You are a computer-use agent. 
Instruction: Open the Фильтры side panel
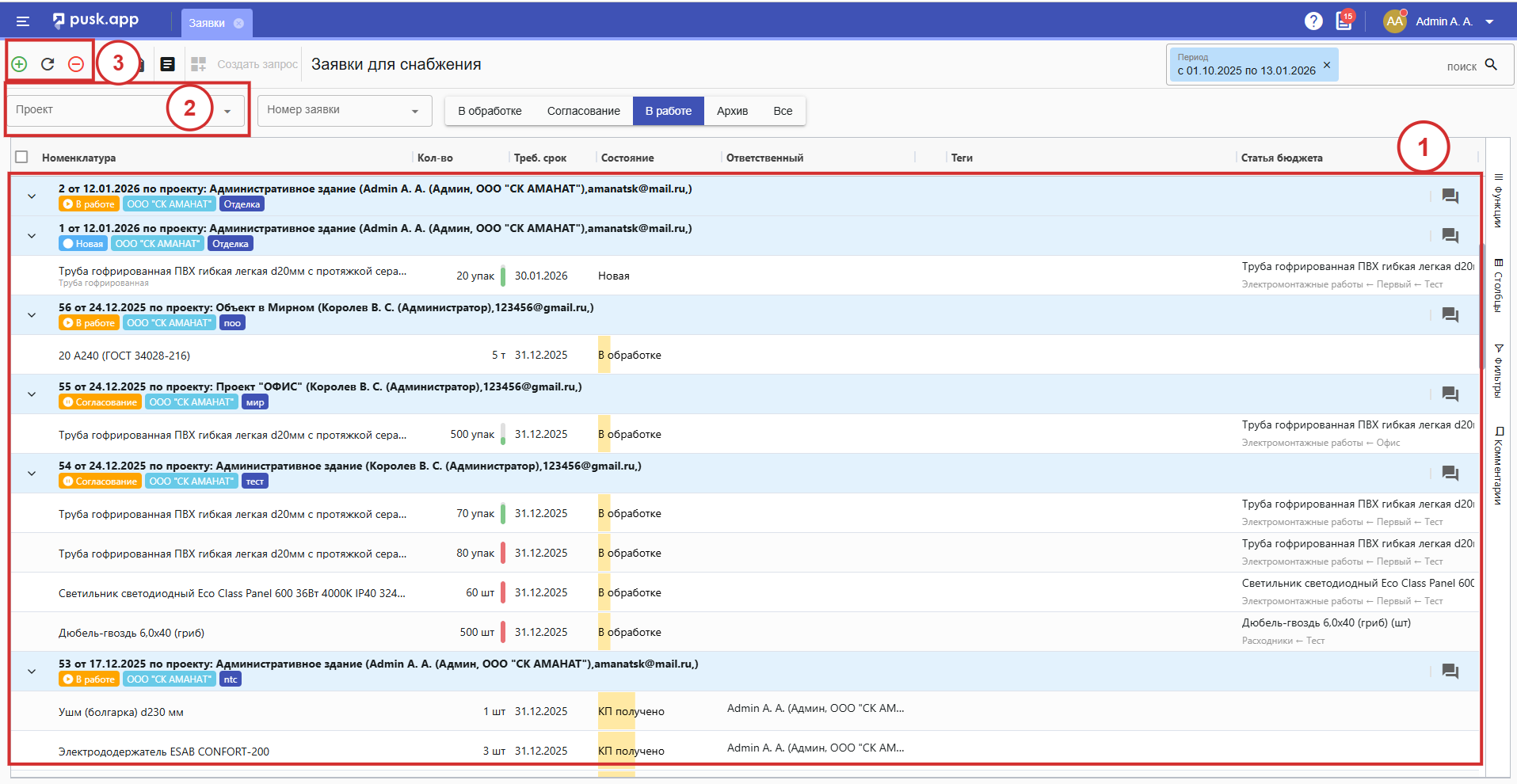1498,370
